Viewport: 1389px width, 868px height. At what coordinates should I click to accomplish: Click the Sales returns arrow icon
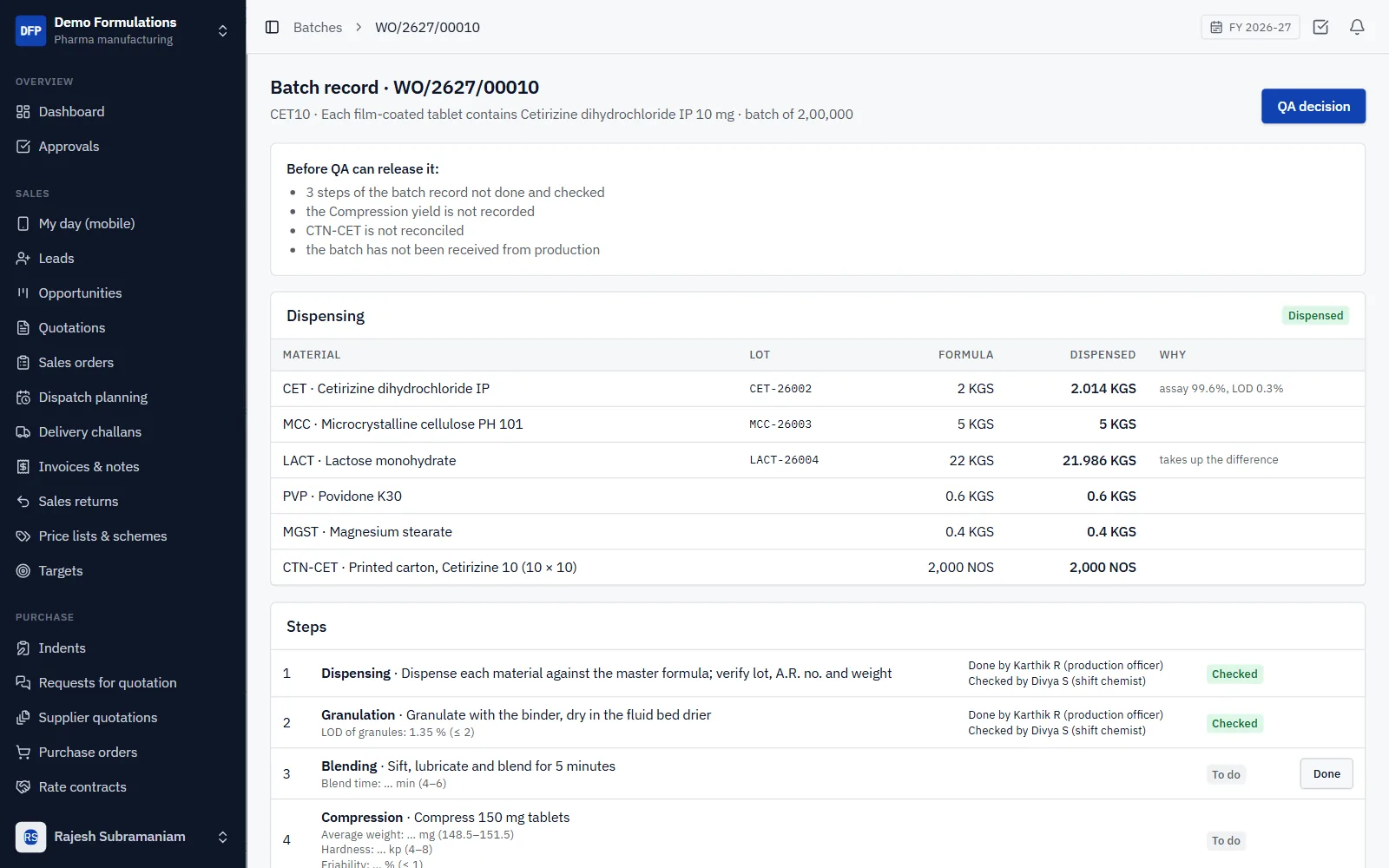point(23,502)
